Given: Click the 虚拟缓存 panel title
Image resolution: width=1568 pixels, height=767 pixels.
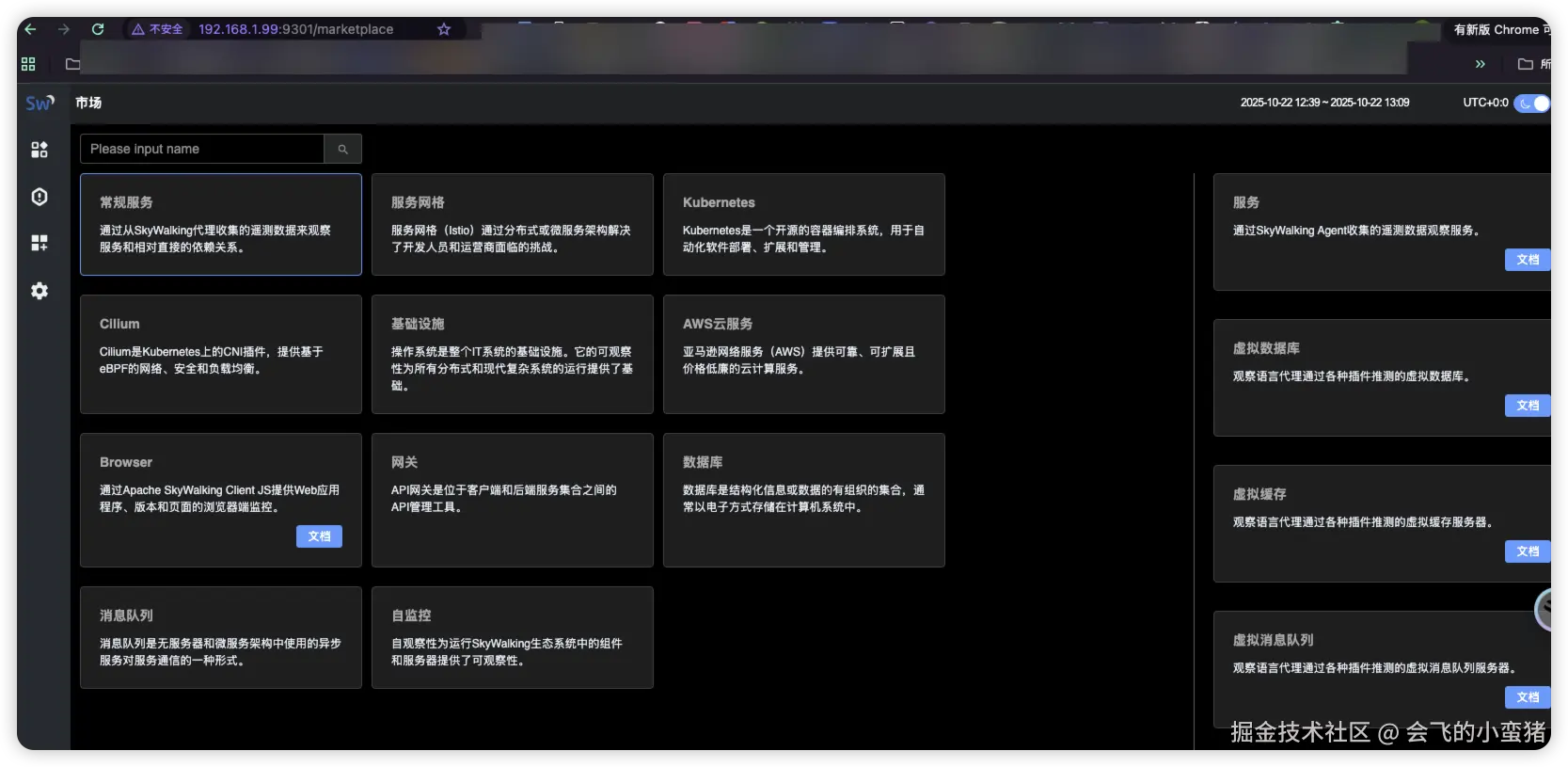Looking at the screenshot, I should (1259, 494).
